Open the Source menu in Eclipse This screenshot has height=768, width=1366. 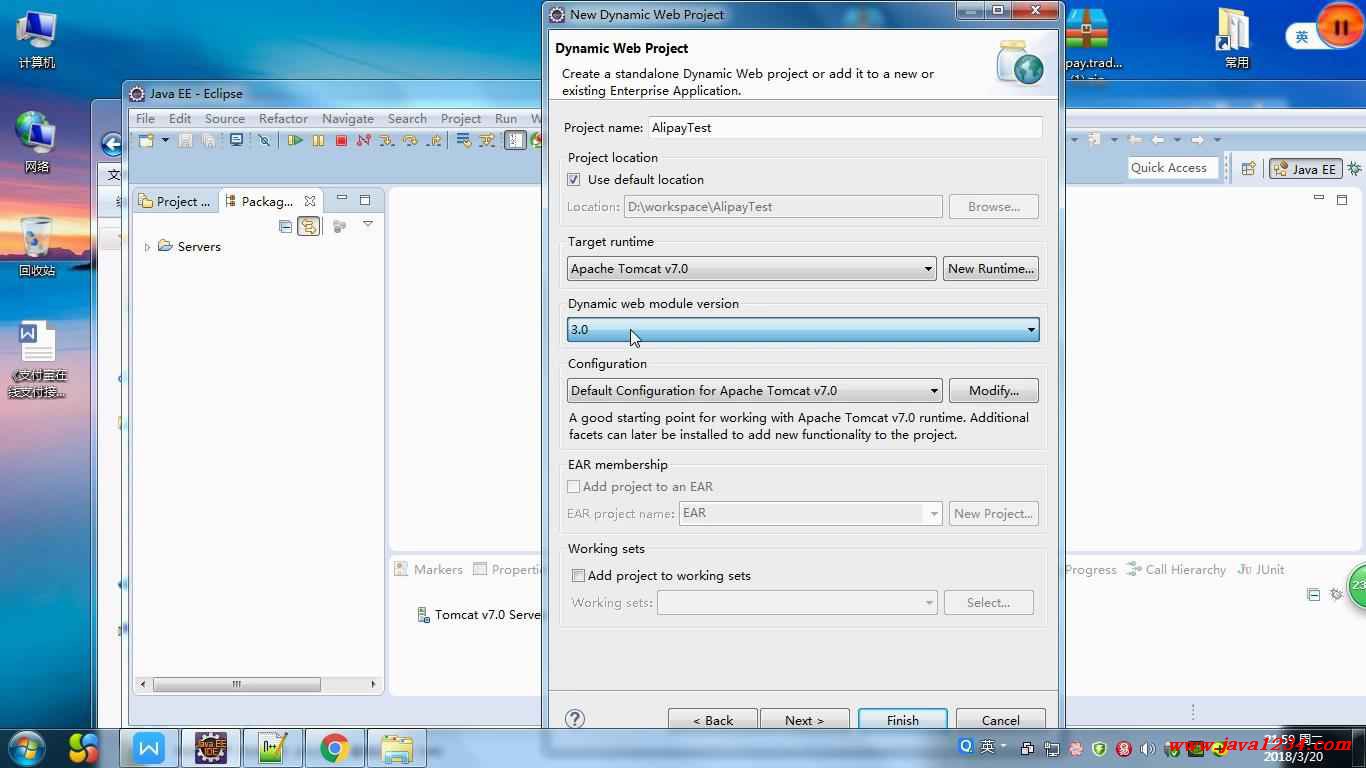(225, 118)
